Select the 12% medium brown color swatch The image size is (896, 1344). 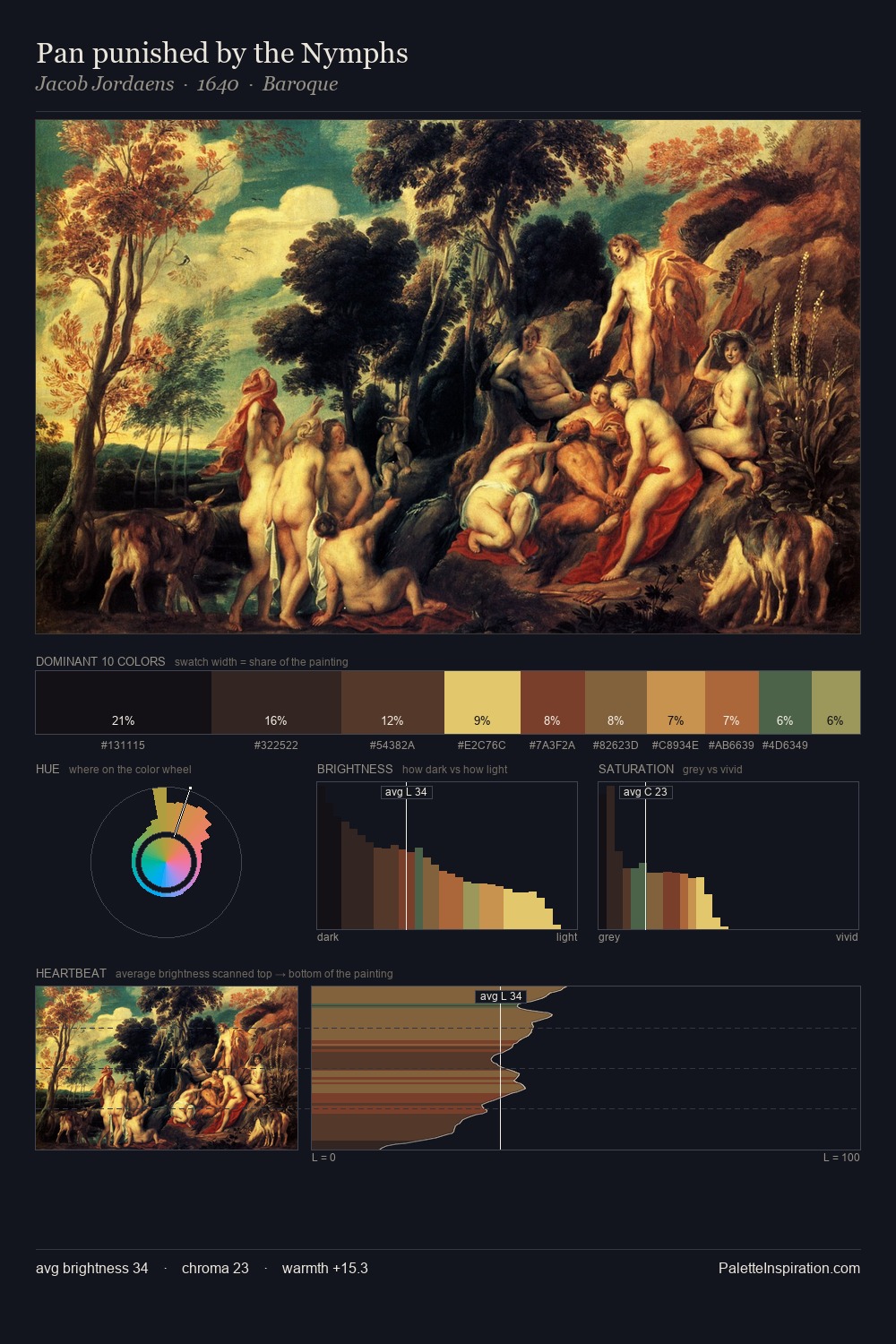(392, 702)
